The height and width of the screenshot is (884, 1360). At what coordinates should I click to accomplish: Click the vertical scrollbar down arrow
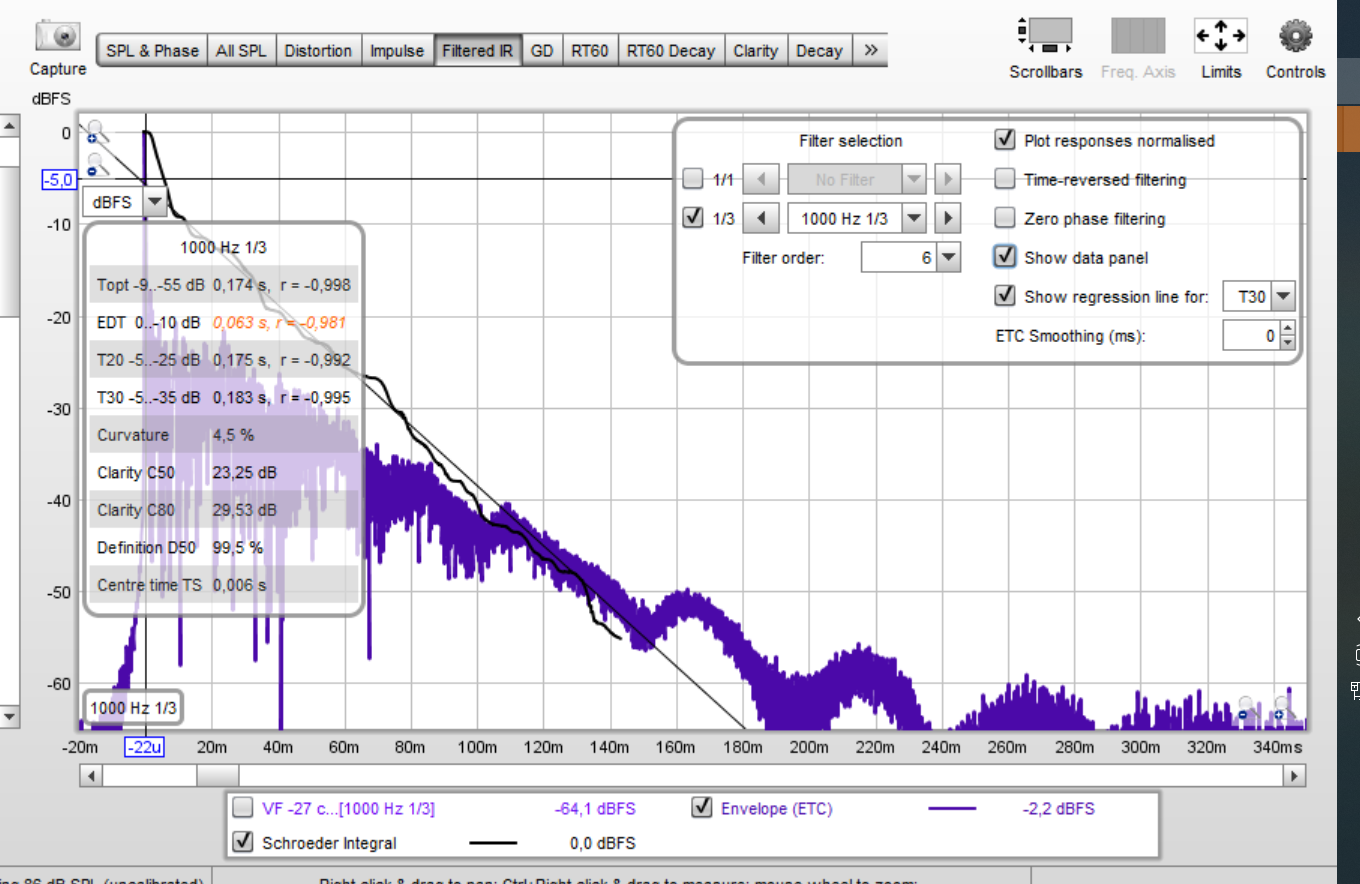click(9, 716)
